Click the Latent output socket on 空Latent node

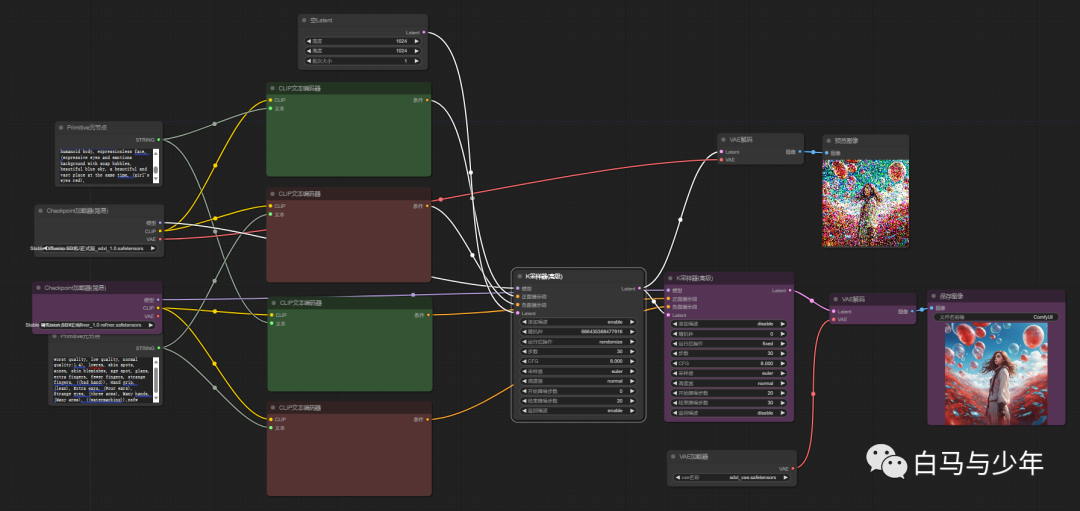tap(424, 32)
